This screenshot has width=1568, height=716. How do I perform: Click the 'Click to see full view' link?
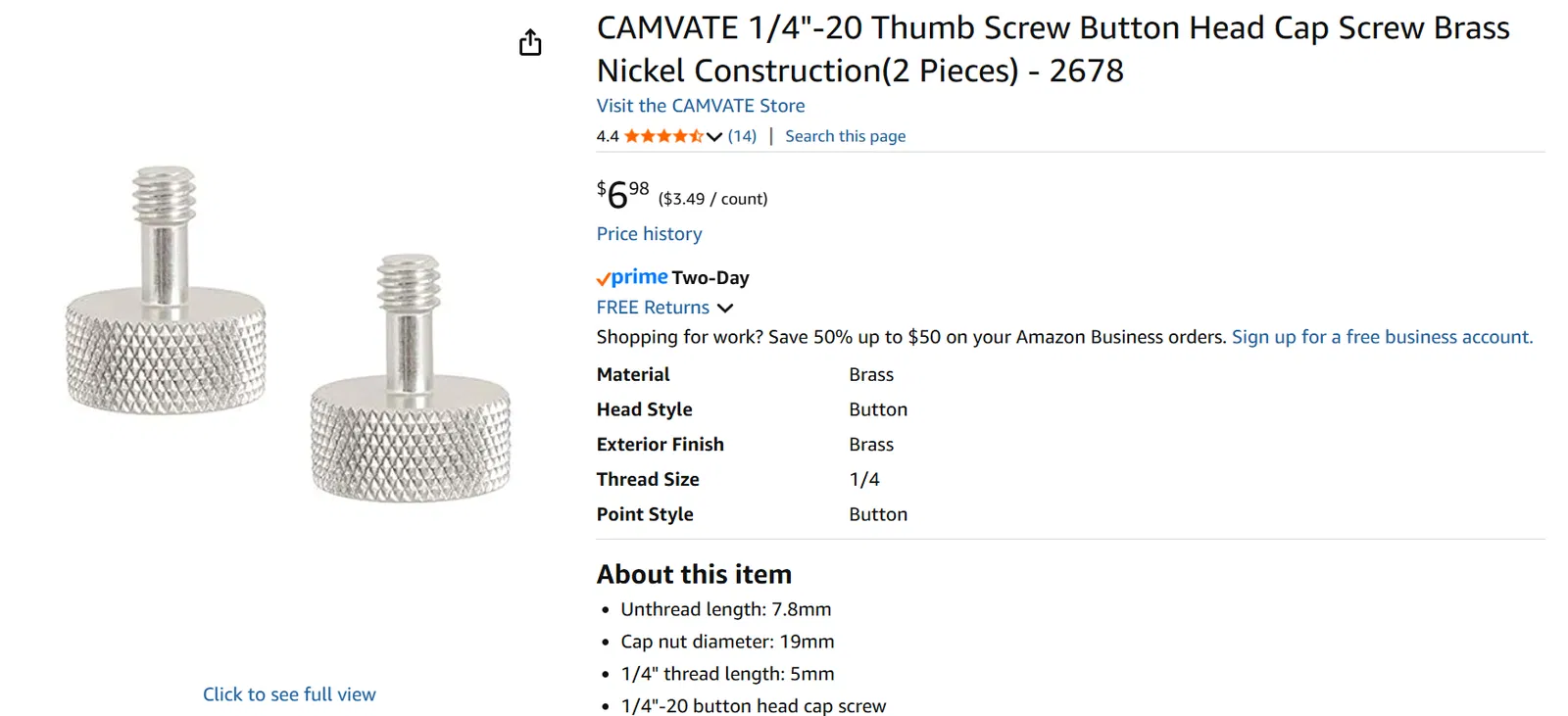pyautogui.click(x=289, y=694)
